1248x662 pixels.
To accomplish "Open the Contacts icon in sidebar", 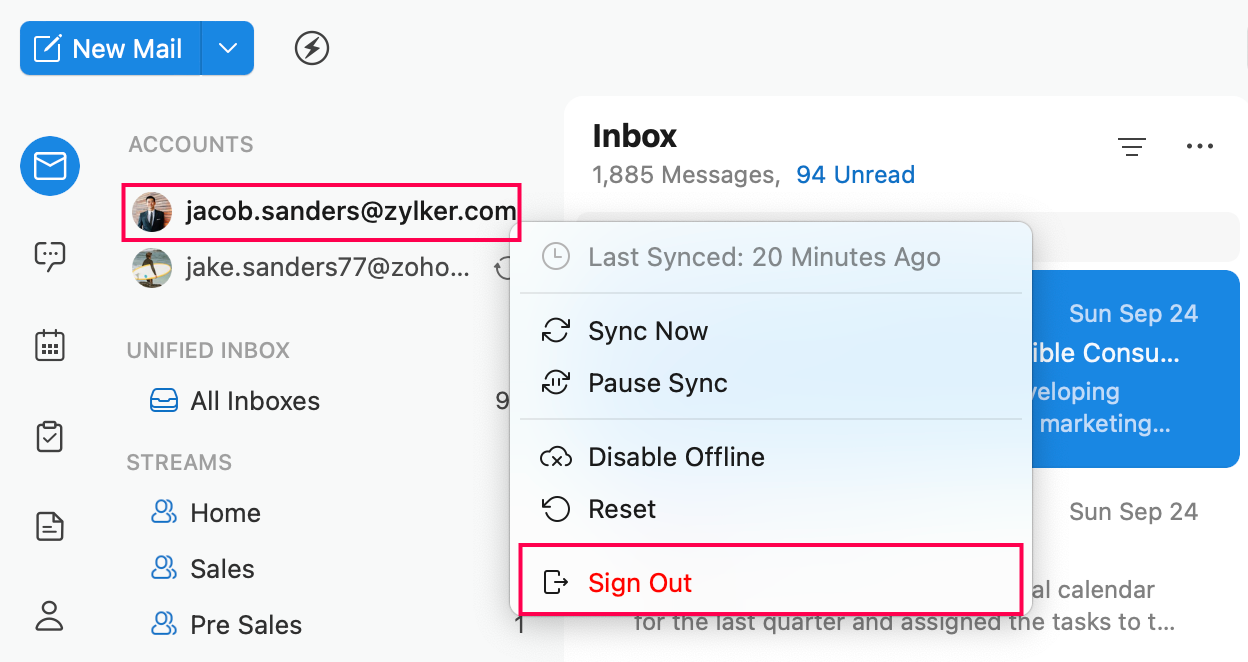I will (50, 615).
